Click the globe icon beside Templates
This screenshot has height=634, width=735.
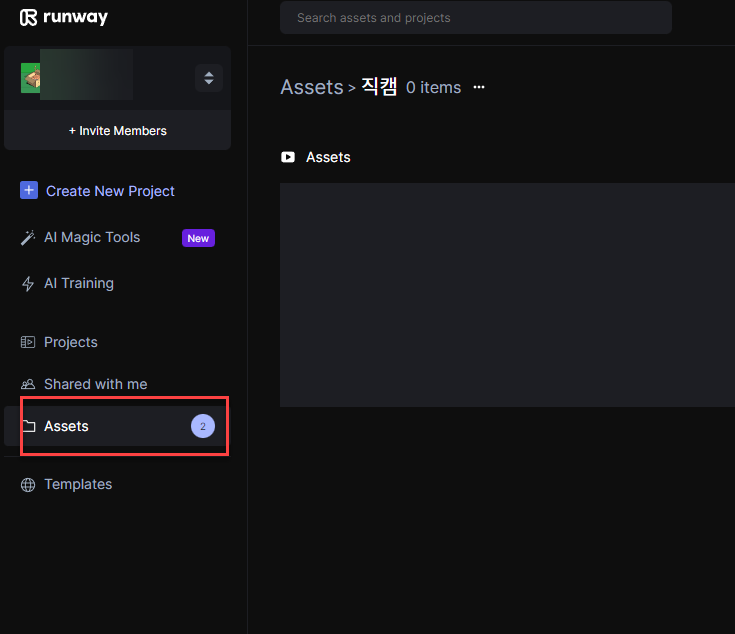28,484
